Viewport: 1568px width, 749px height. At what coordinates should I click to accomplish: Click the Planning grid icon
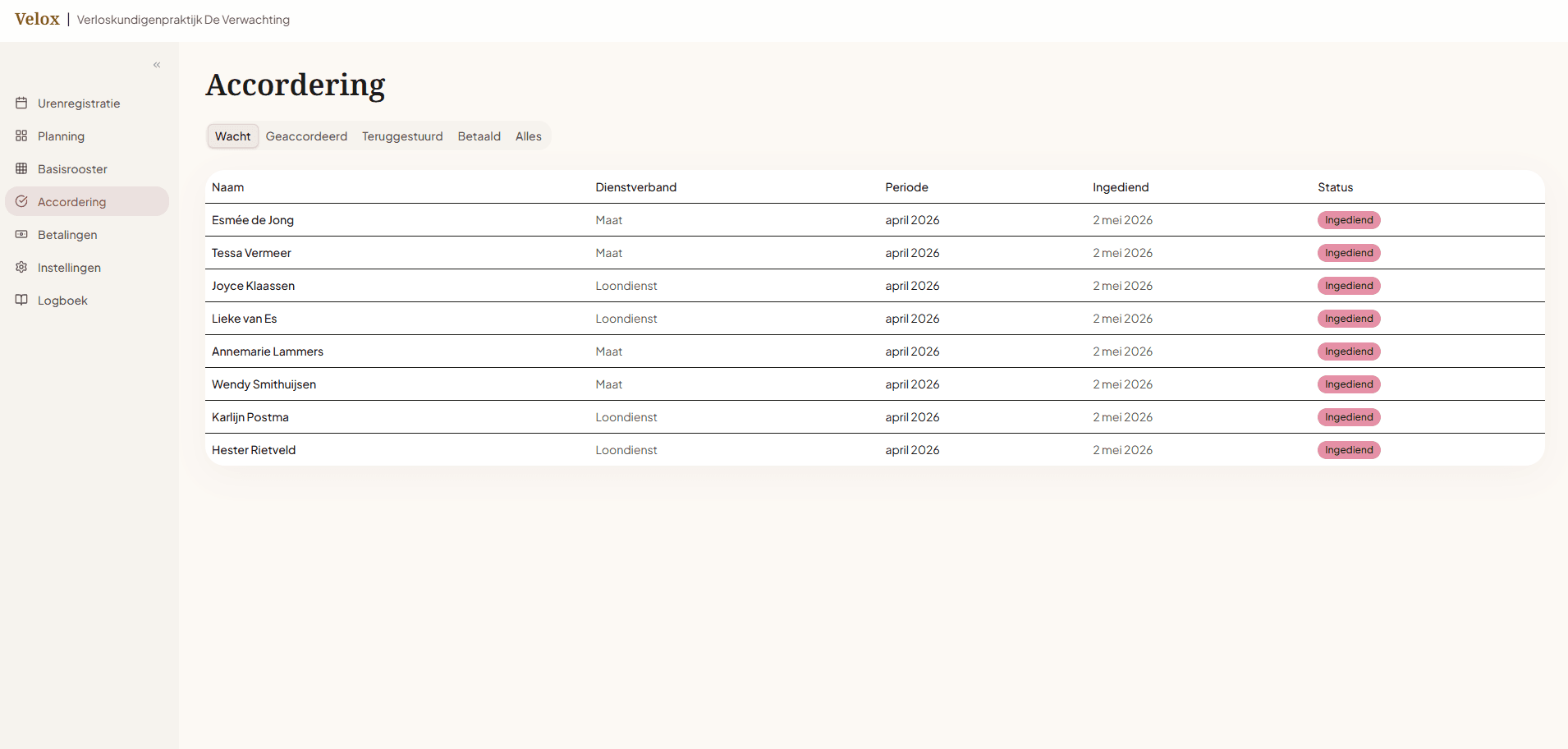[x=21, y=136]
